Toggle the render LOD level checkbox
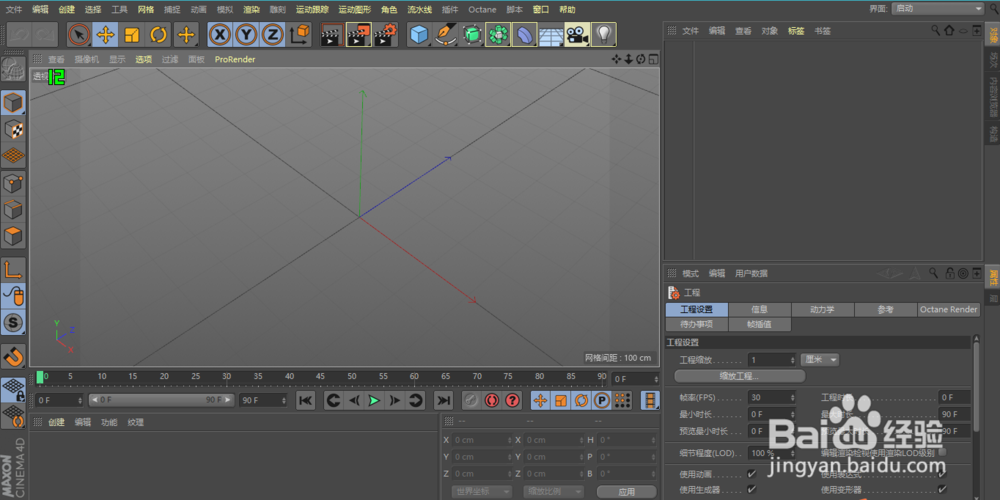The image size is (1000, 500). [942, 452]
